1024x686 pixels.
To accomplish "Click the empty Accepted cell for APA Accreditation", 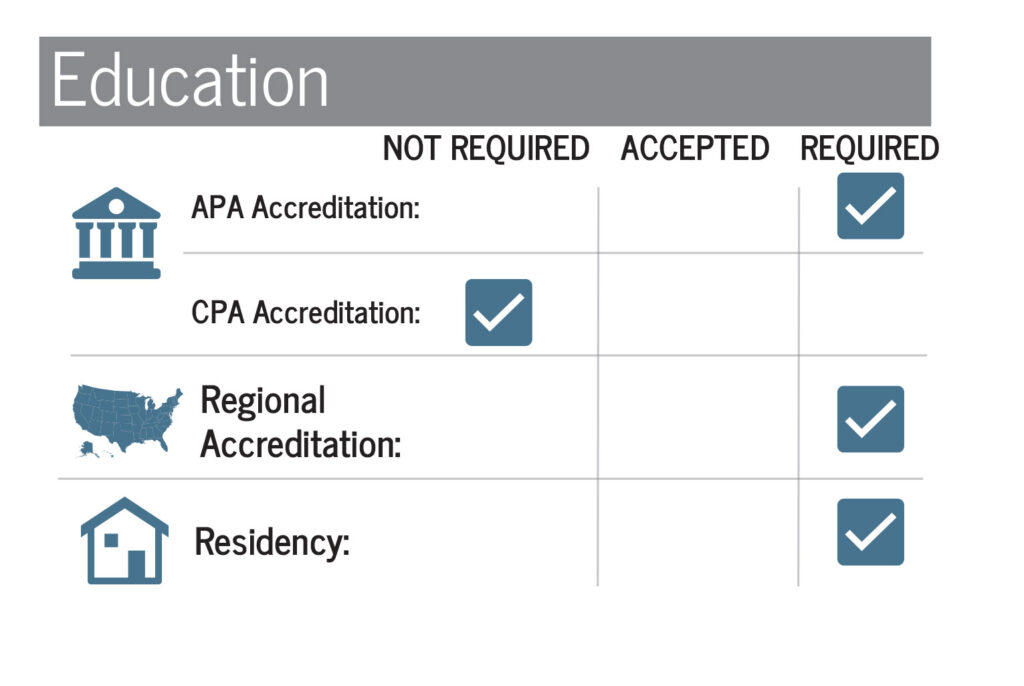I will [698, 220].
